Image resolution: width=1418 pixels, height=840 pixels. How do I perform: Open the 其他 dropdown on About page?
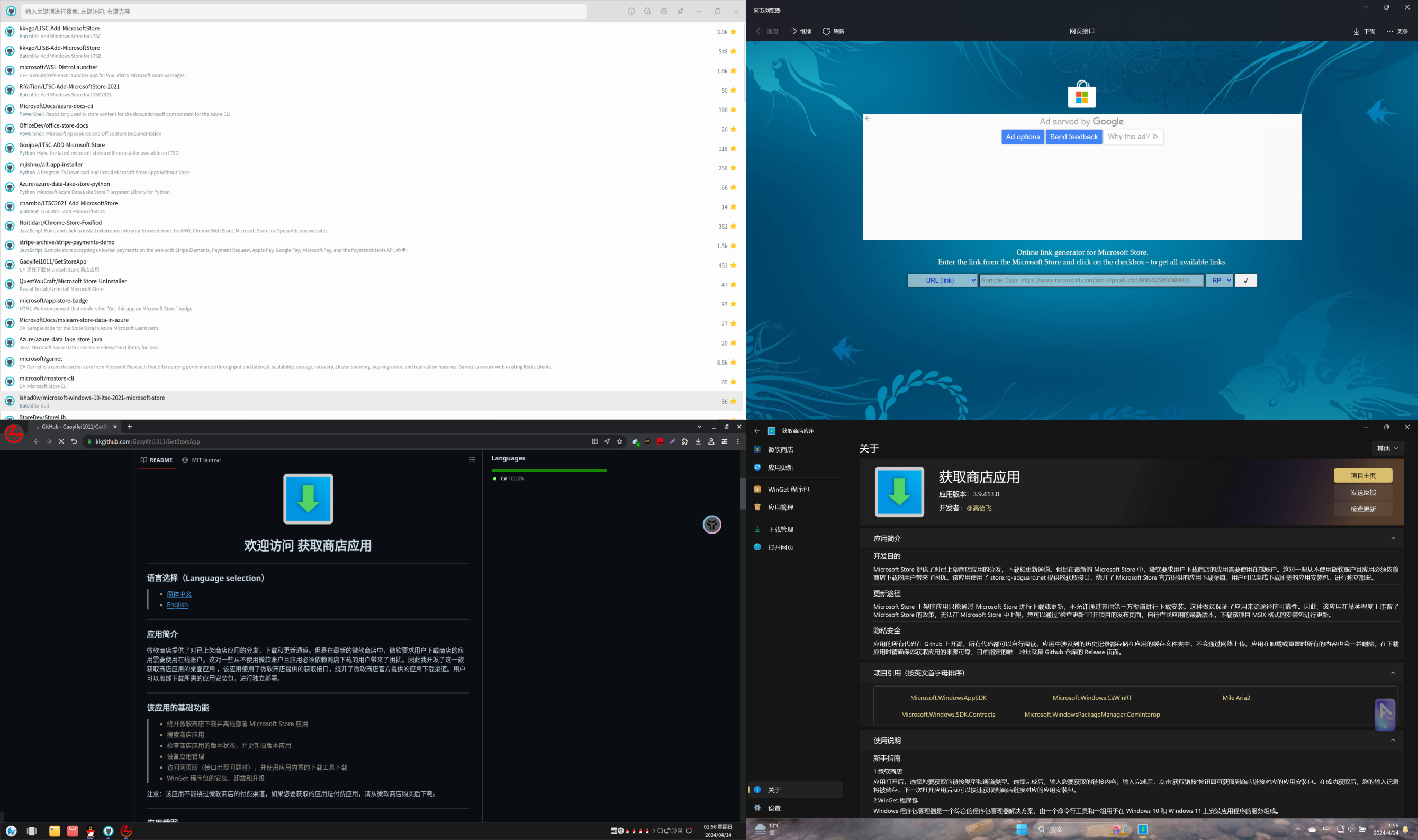[1387, 448]
